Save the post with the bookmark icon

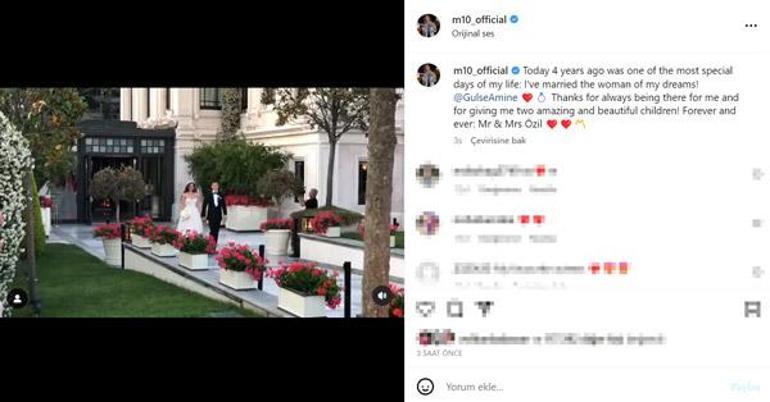(752, 309)
